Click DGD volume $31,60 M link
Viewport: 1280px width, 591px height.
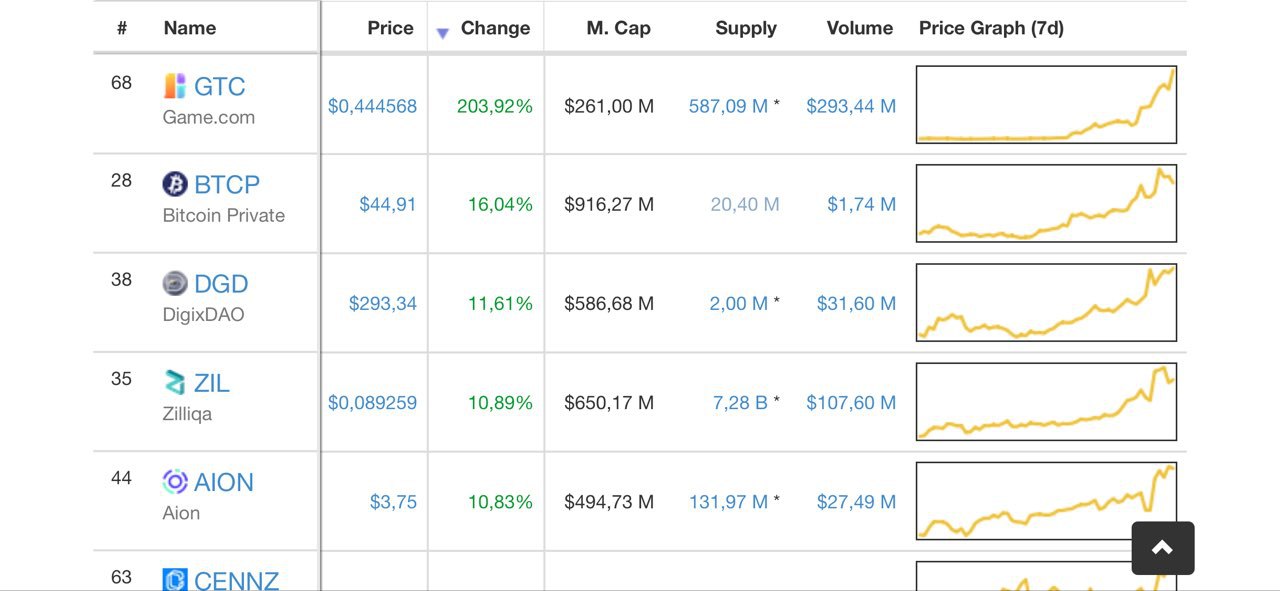pyautogui.click(x=856, y=303)
